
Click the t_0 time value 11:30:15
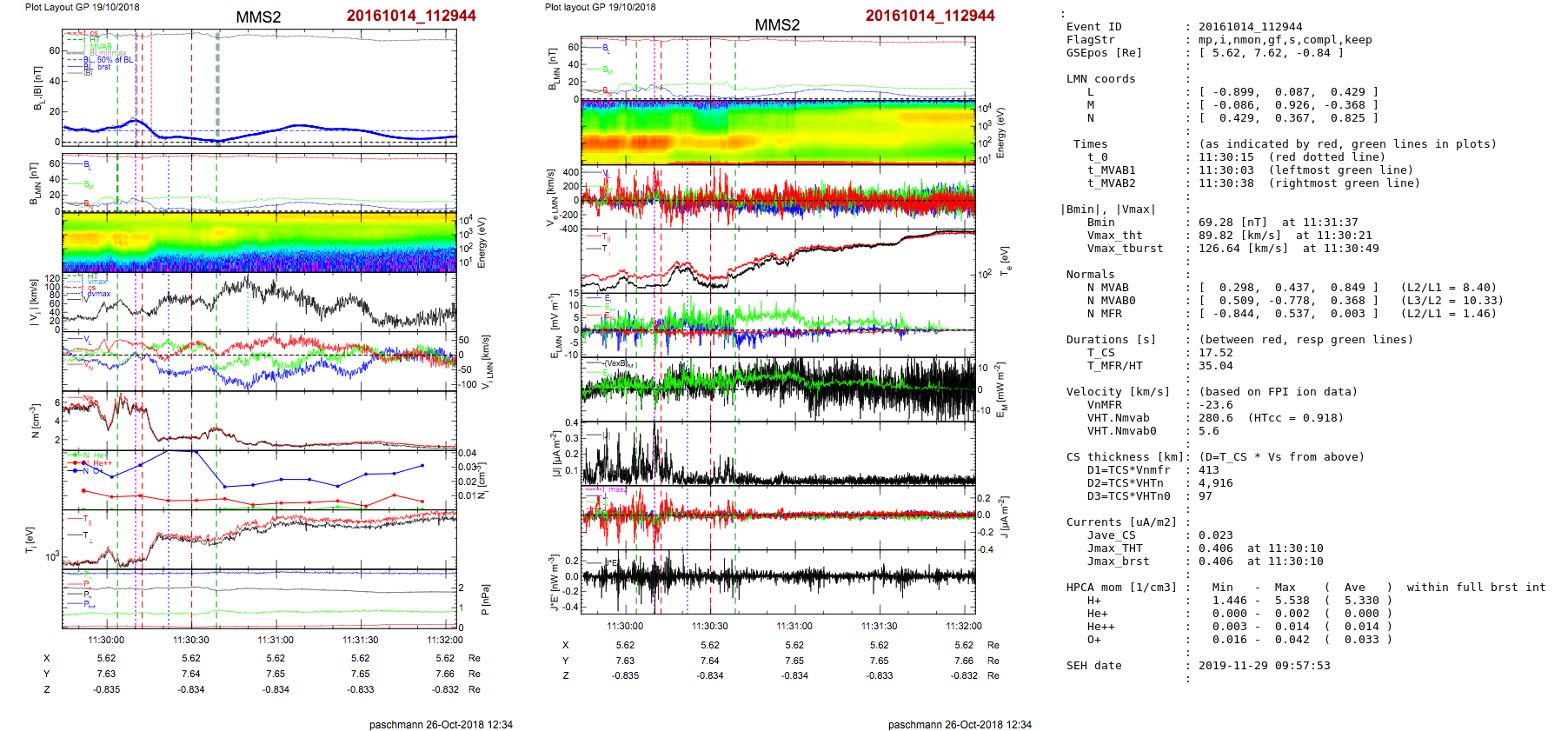point(1226,157)
